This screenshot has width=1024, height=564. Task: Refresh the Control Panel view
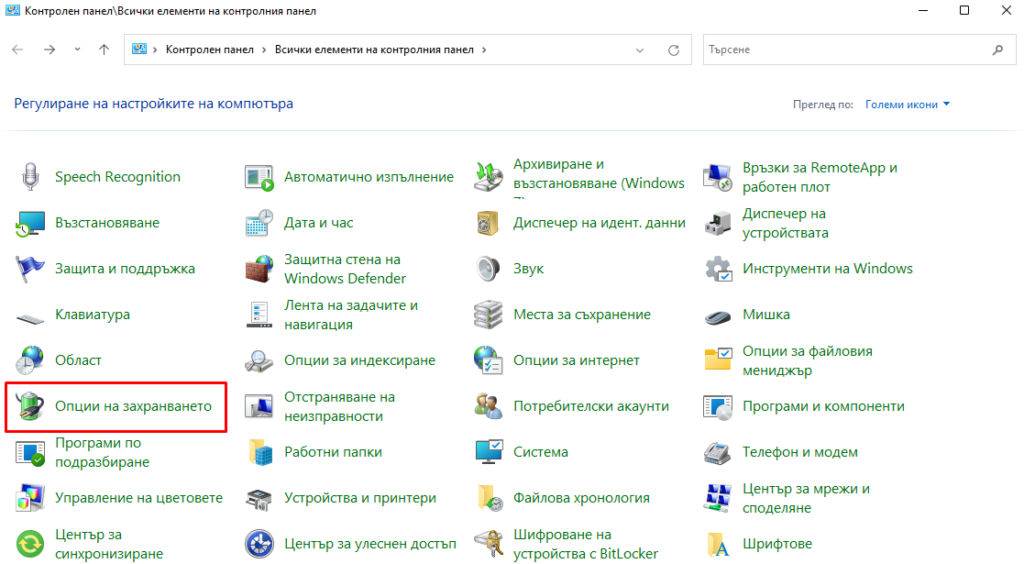pyautogui.click(x=673, y=50)
